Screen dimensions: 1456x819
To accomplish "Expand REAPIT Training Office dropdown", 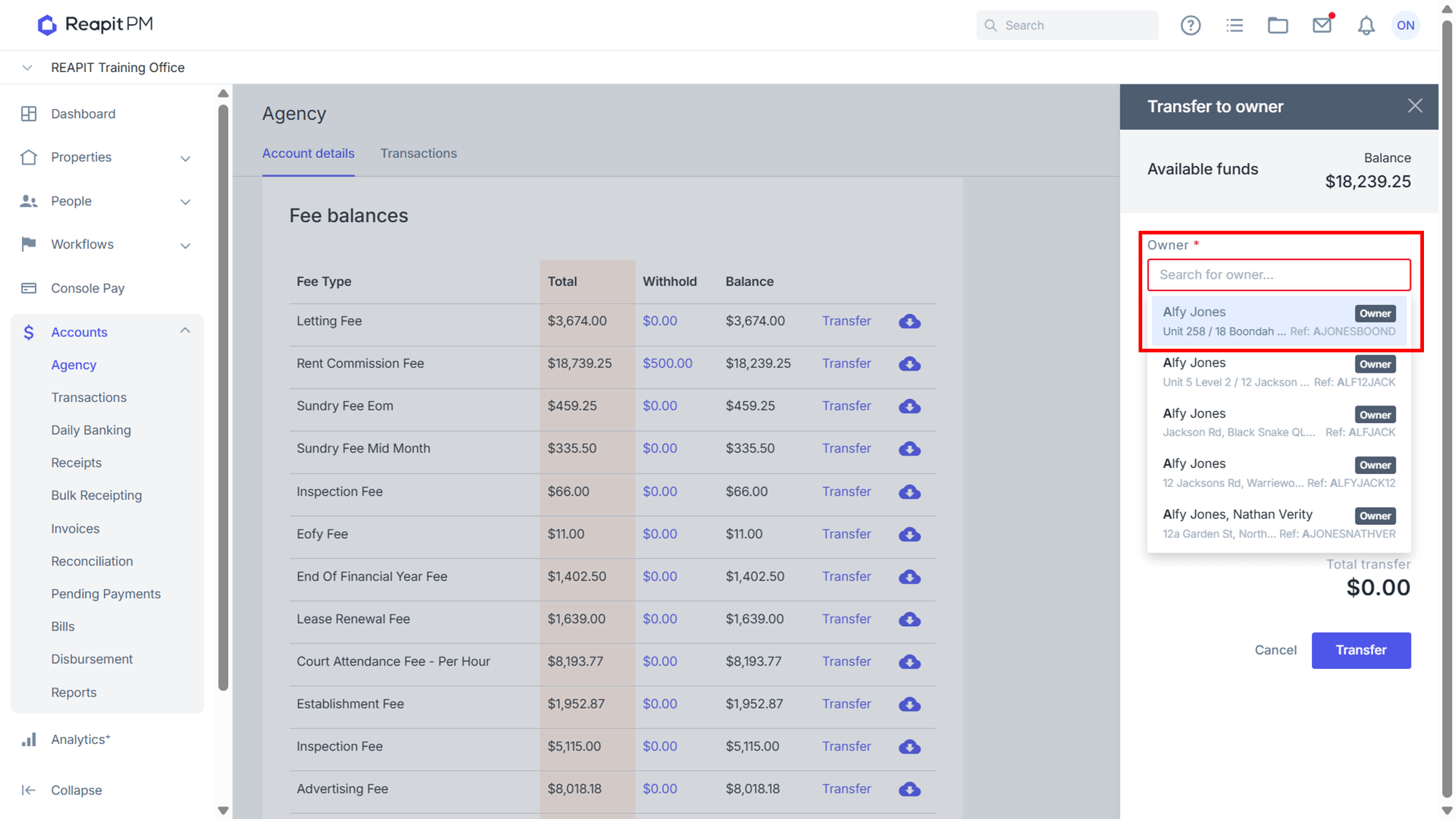I will tap(27, 68).
